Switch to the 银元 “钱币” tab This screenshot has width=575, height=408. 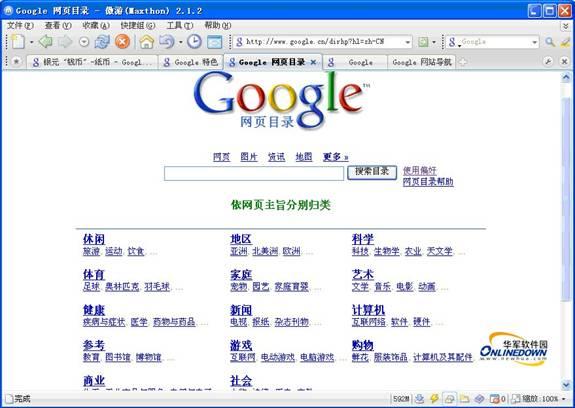[93, 62]
